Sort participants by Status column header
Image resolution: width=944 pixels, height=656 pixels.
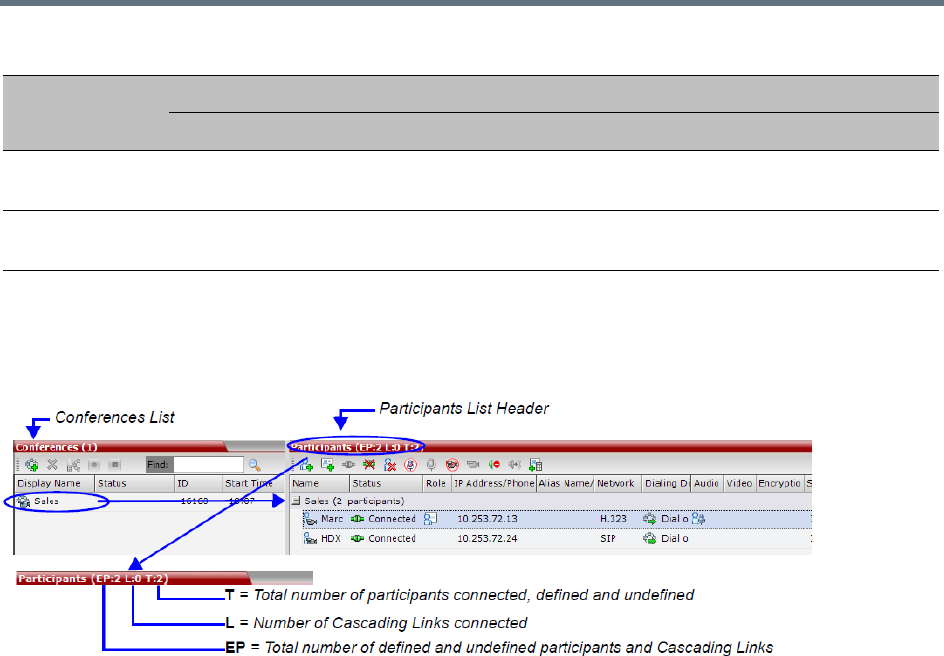pos(384,483)
